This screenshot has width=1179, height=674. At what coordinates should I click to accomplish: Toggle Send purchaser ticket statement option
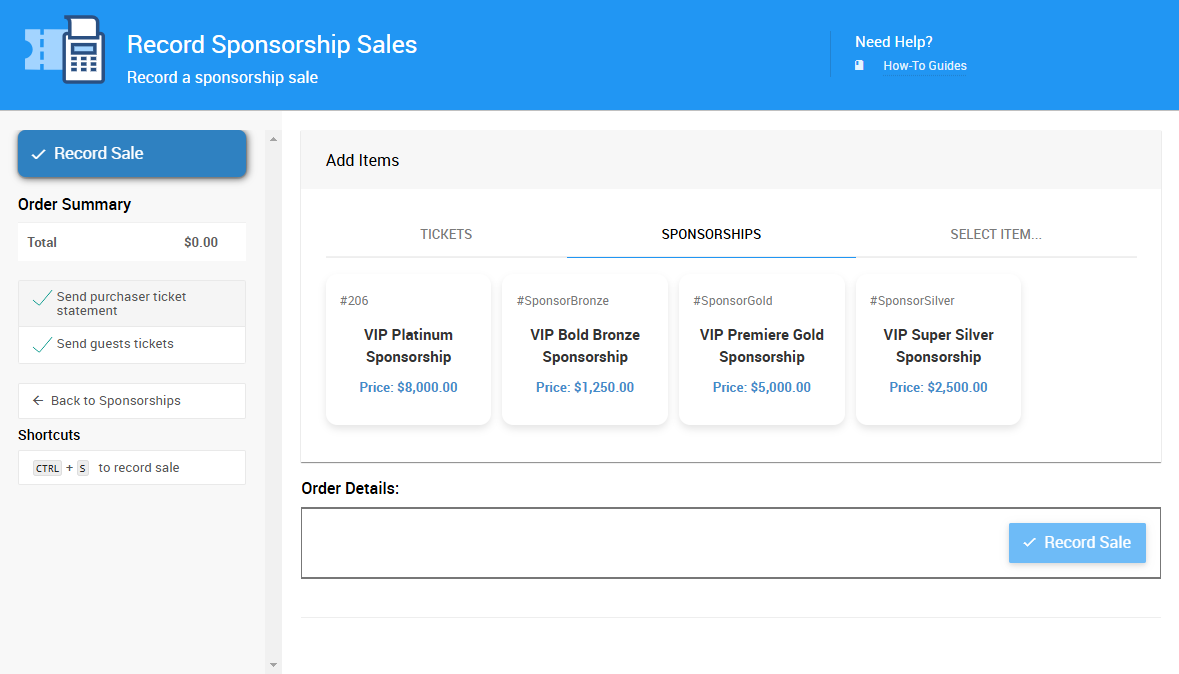(132, 304)
